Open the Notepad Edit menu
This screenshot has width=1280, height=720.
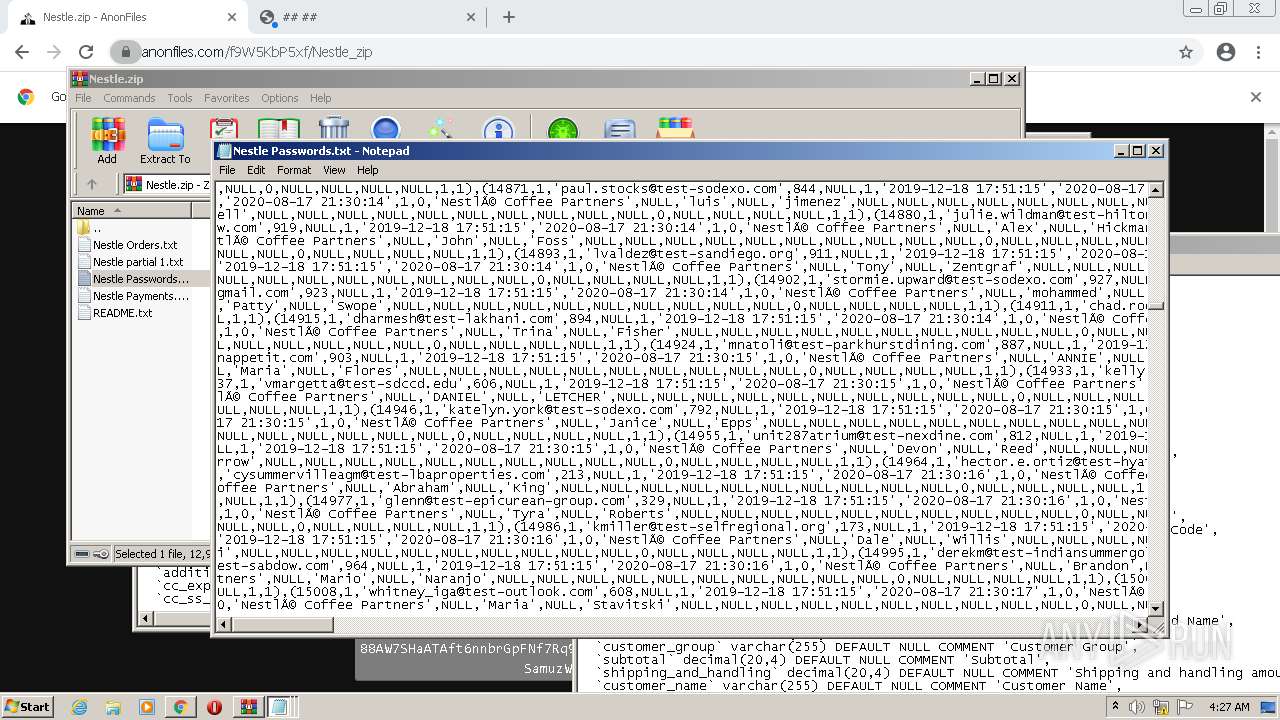pyautogui.click(x=256, y=170)
